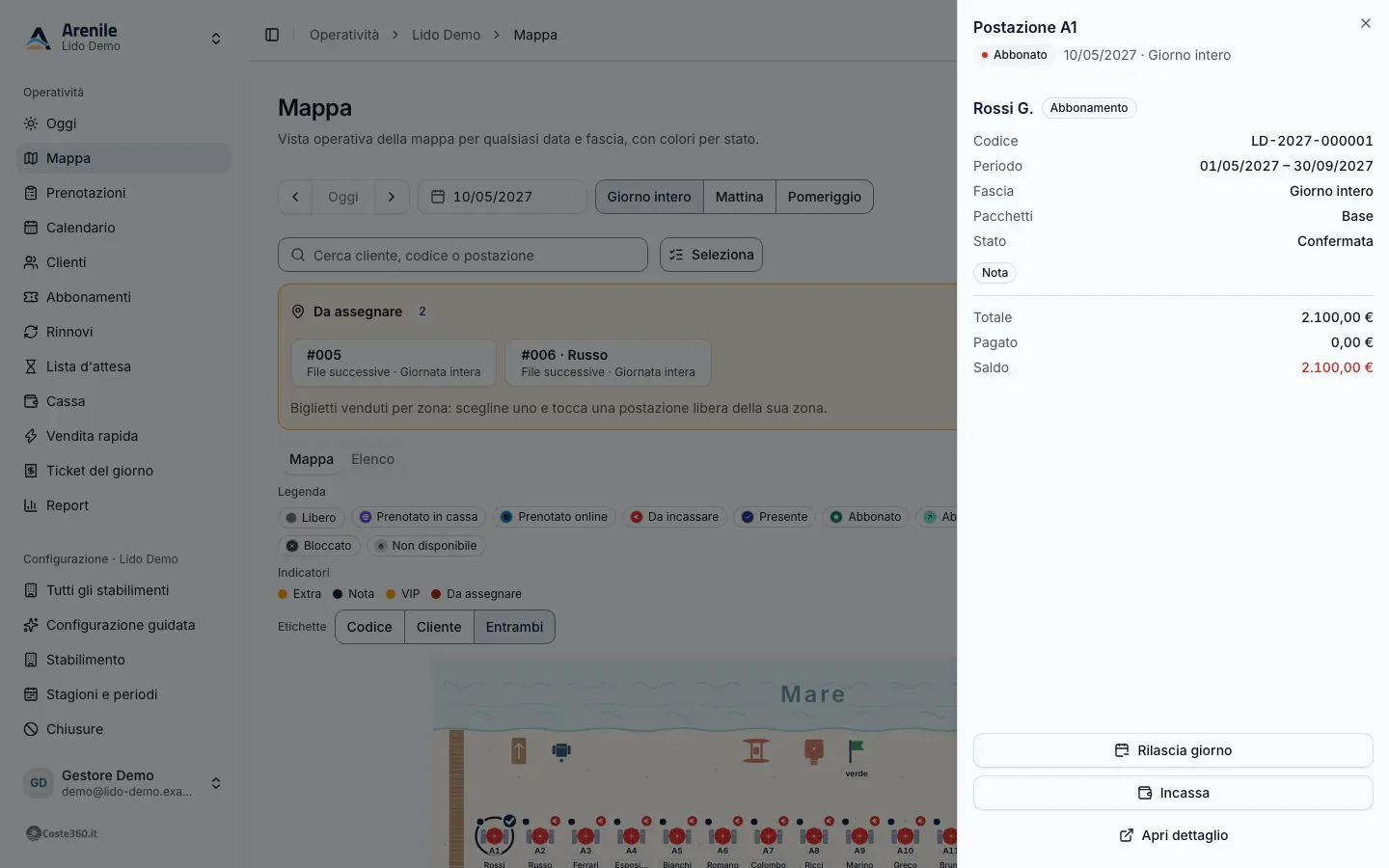Select unassigned ticket #005
Screen dimensions: 1389x868
point(394,363)
